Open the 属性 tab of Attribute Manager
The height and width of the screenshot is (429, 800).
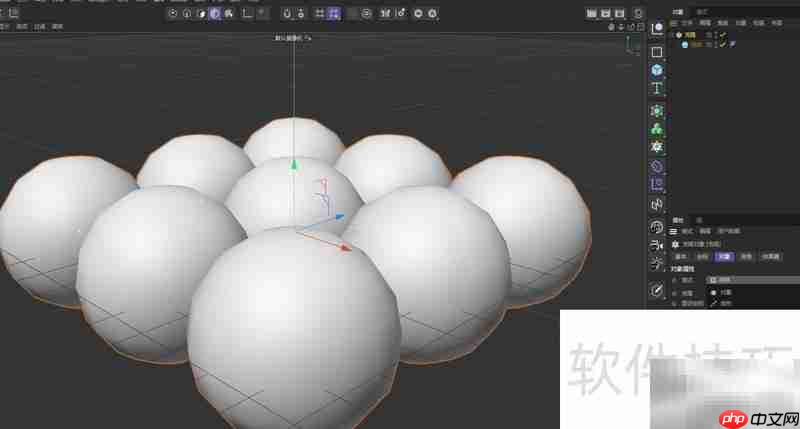(678, 220)
